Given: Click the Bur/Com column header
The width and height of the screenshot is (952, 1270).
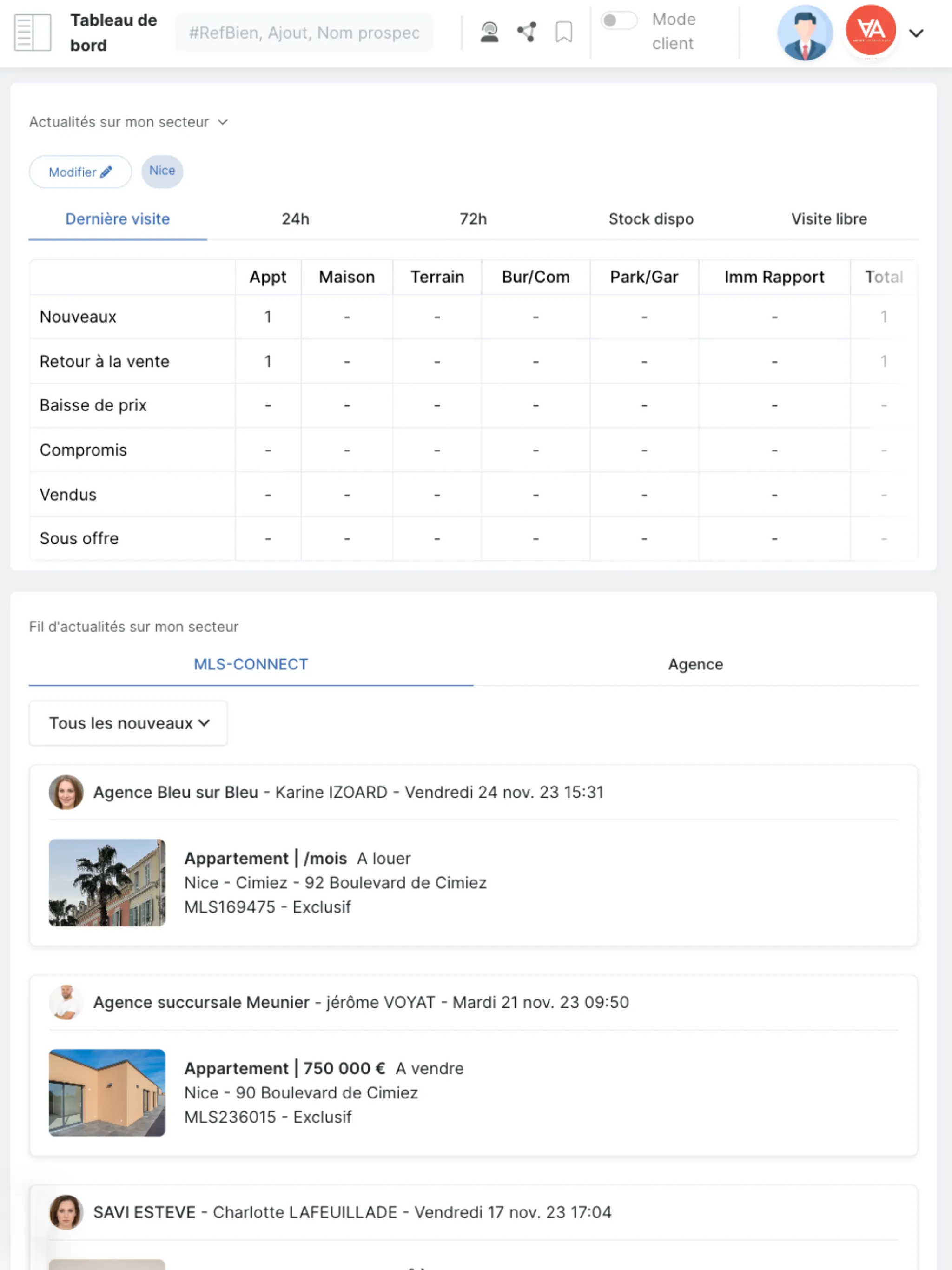Looking at the screenshot, I should click(535, 278).
